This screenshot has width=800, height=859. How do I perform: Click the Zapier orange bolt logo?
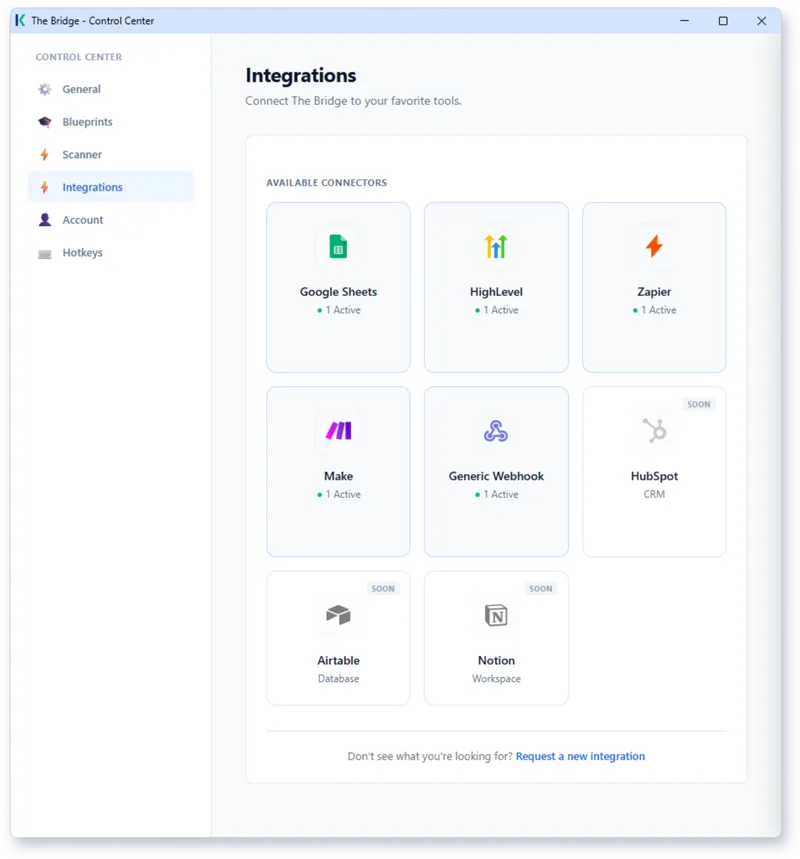[x=654, y=246]
